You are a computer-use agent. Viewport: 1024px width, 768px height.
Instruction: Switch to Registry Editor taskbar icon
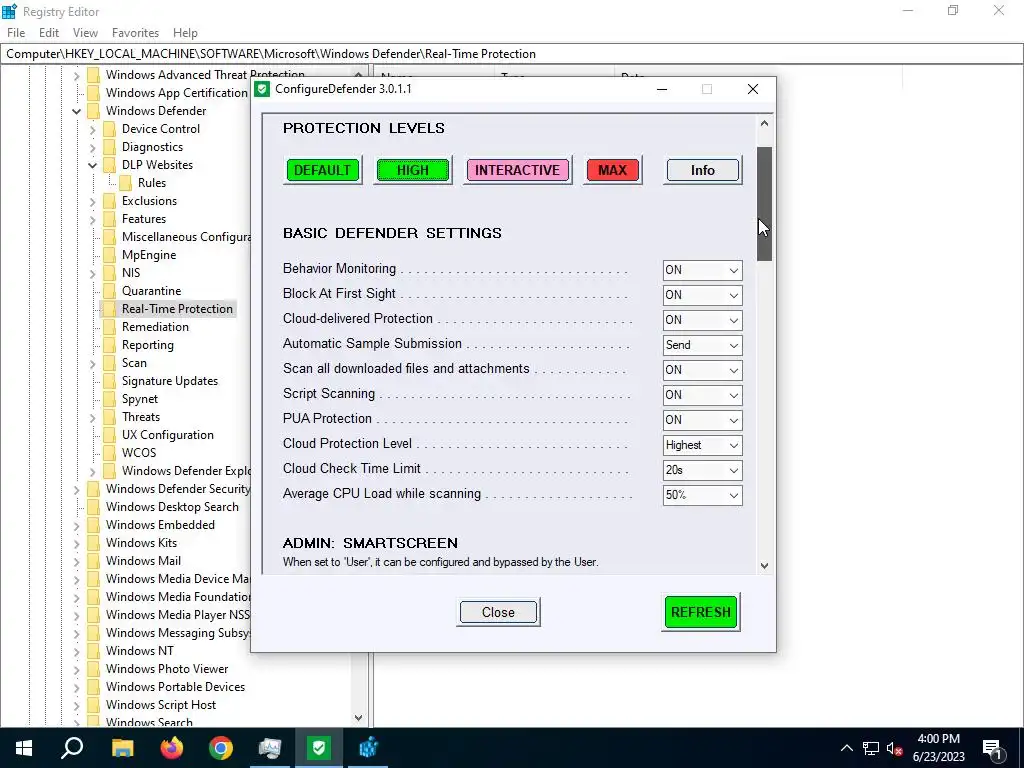pyautogui.click(x=368, y=748)
